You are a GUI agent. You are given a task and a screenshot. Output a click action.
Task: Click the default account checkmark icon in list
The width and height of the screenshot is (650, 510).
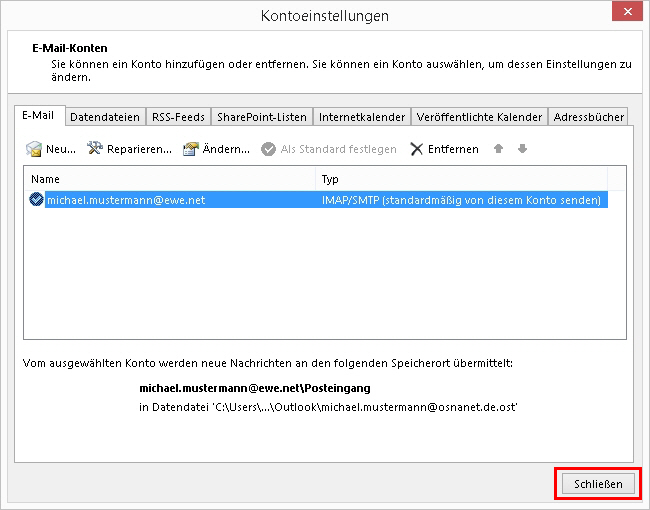[37, 200]
